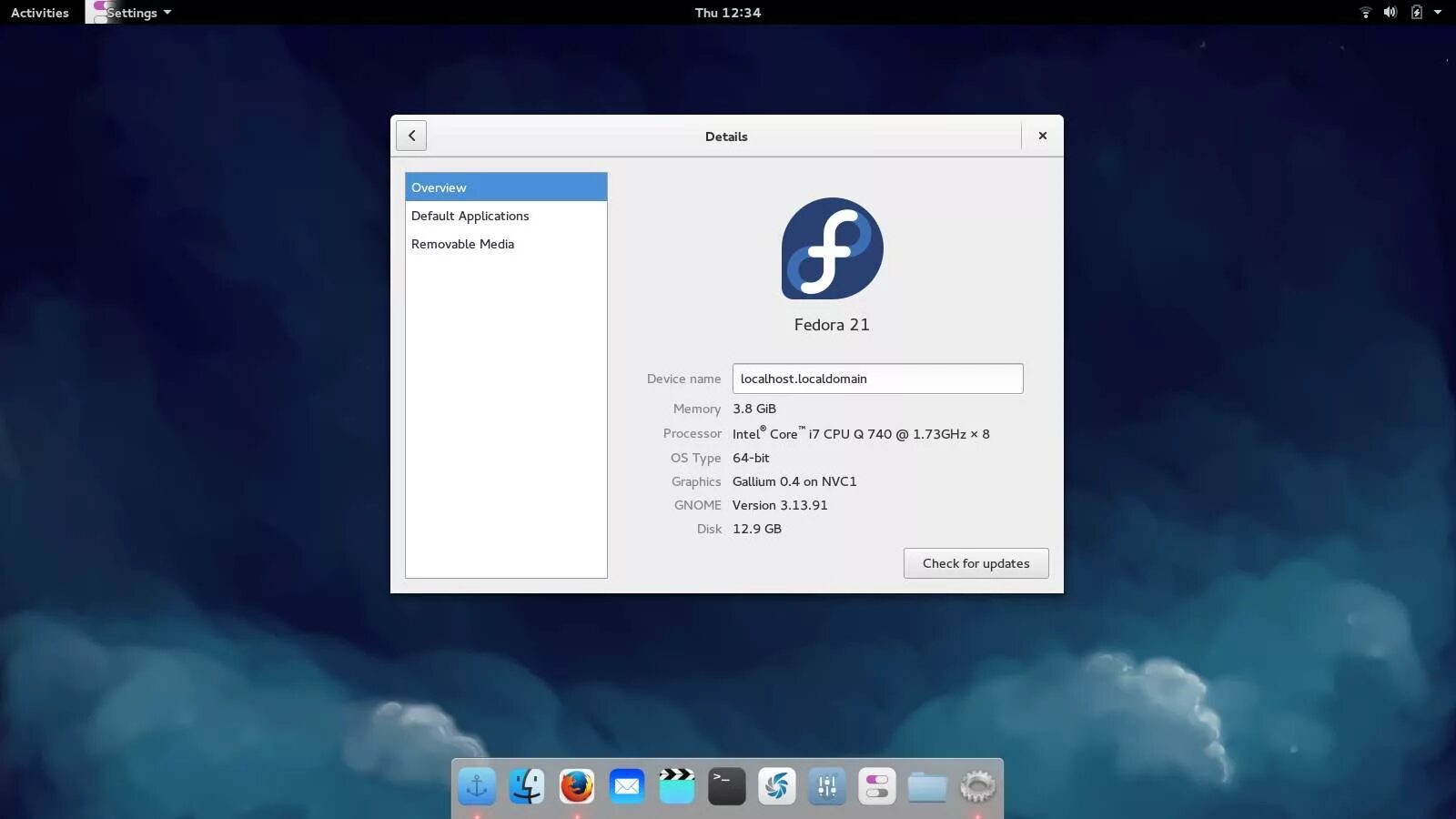Click the Fedora logo image
Viewport: 1456px width, 819px height.
833,248
